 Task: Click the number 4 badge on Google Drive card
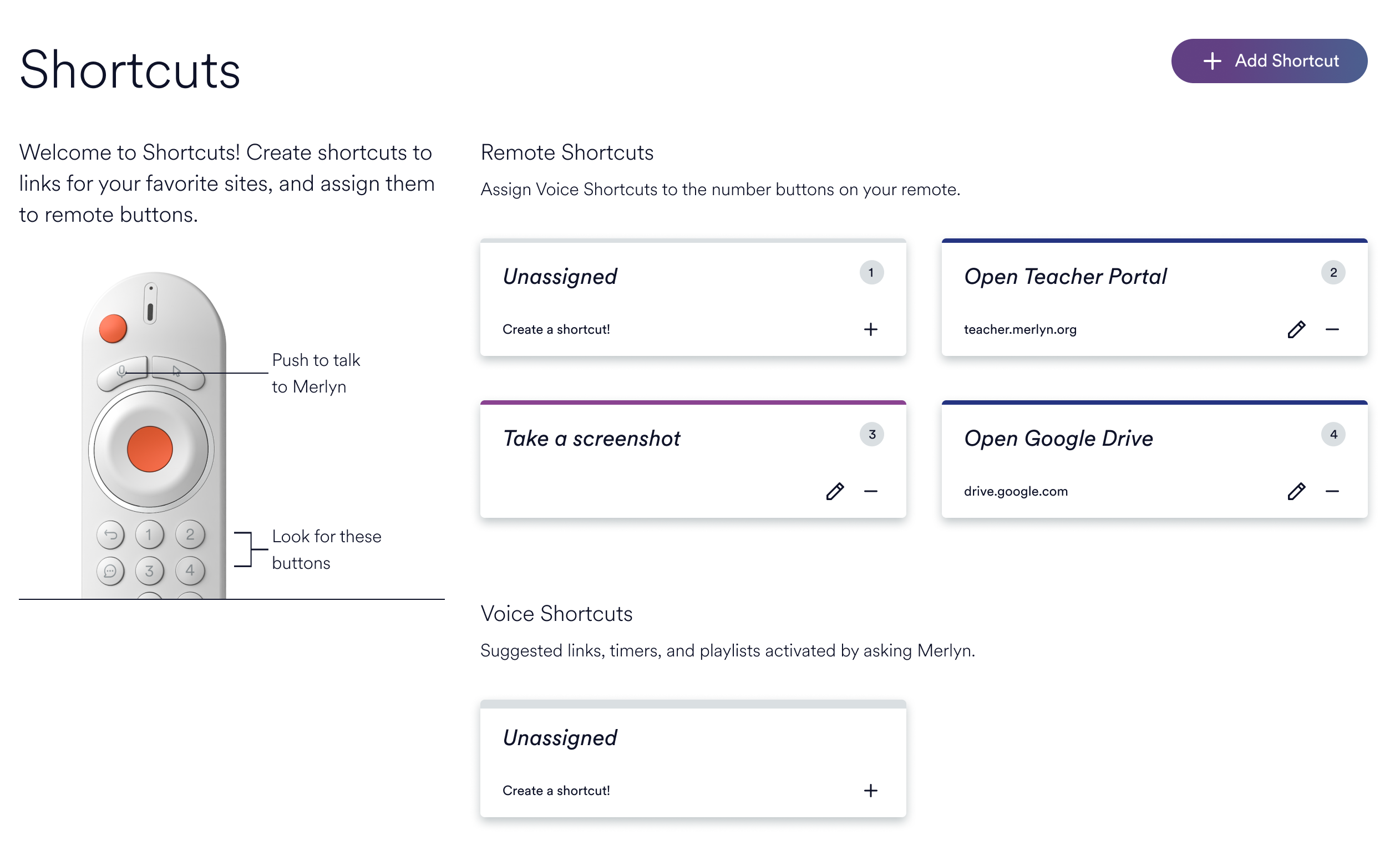point(1333,435)
